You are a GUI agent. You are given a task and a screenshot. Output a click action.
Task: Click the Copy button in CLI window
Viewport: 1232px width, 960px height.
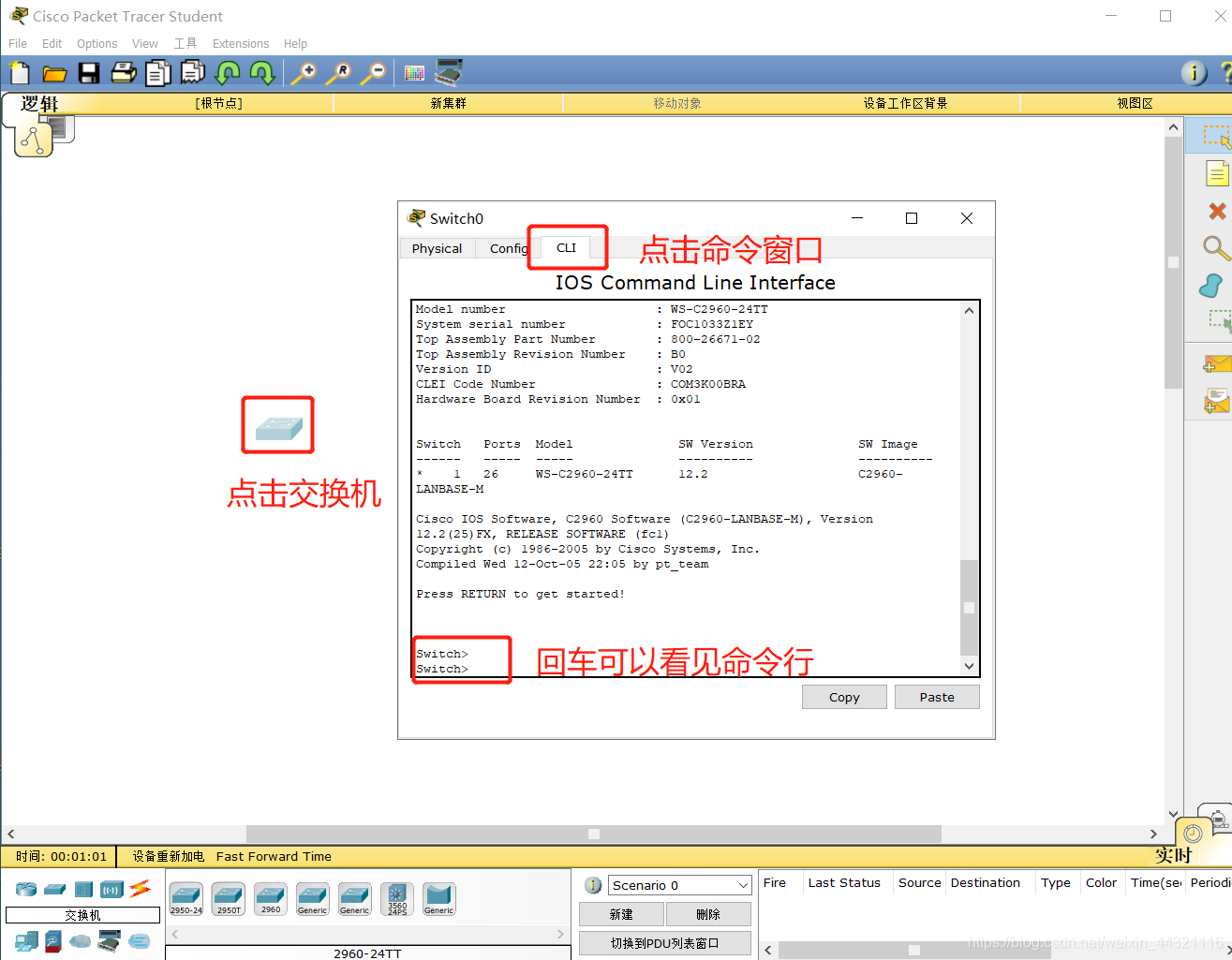(844, 697)
